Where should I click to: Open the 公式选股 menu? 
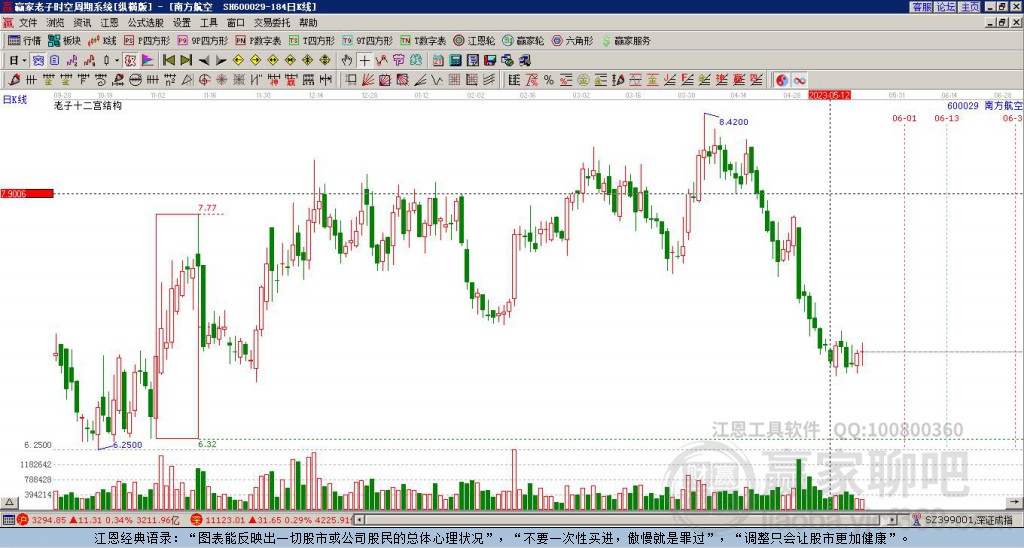(145, 23)
